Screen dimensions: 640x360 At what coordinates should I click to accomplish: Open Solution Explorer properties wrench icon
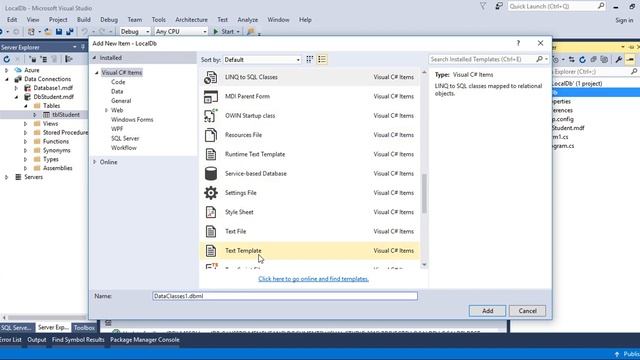619,60
